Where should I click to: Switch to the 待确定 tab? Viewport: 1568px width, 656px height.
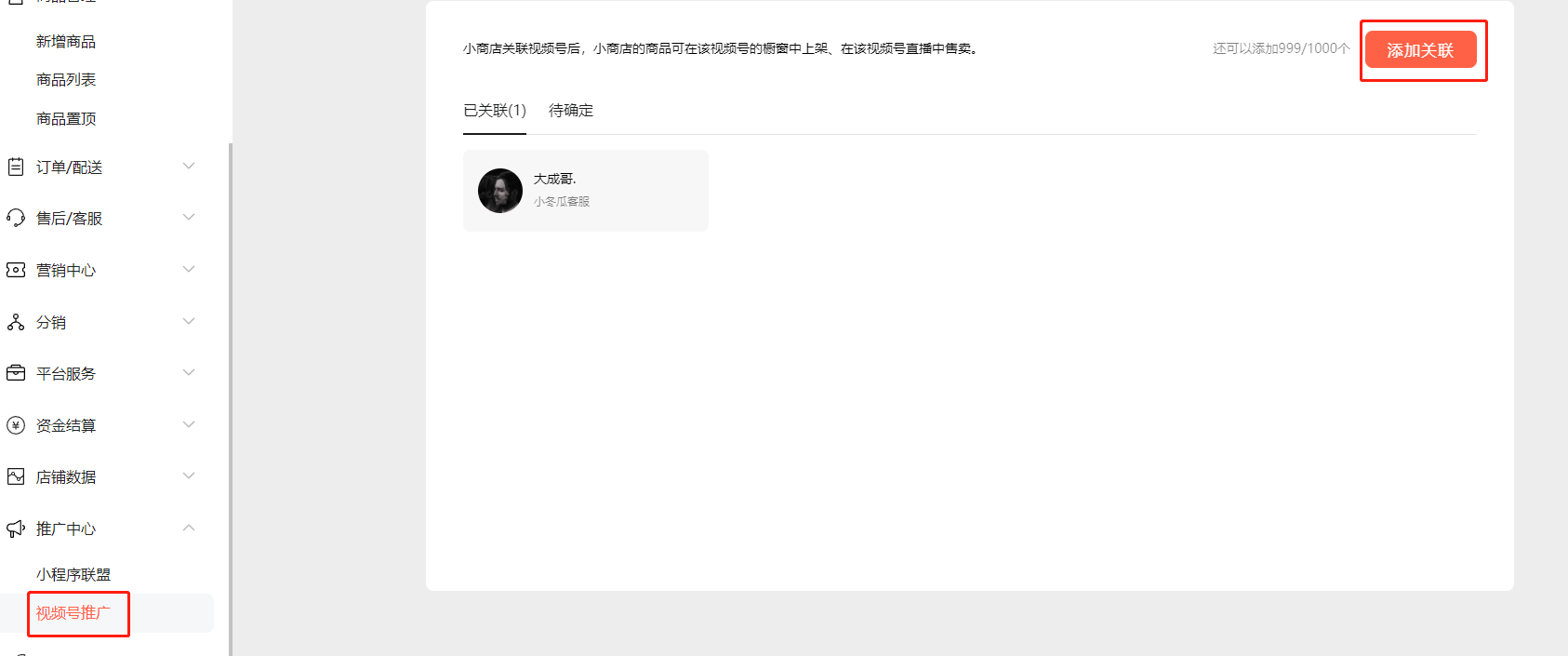tap(571, 110)
